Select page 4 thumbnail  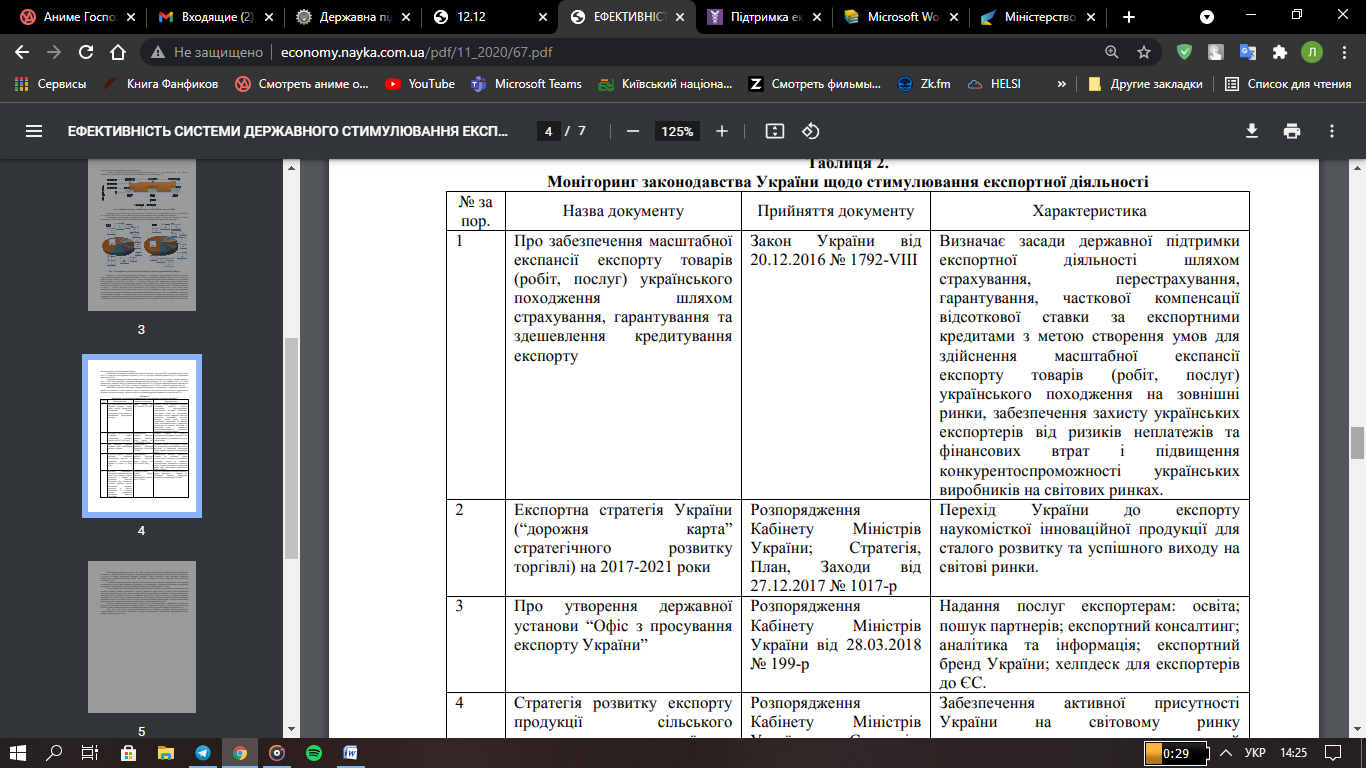click(x=141, y=436)
